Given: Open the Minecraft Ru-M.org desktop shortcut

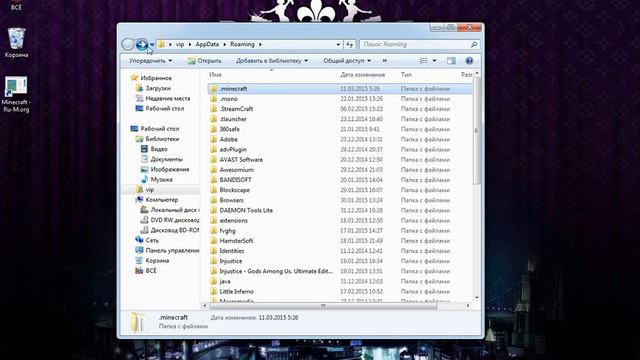Looking at the screenshot, I should (16, 94).
